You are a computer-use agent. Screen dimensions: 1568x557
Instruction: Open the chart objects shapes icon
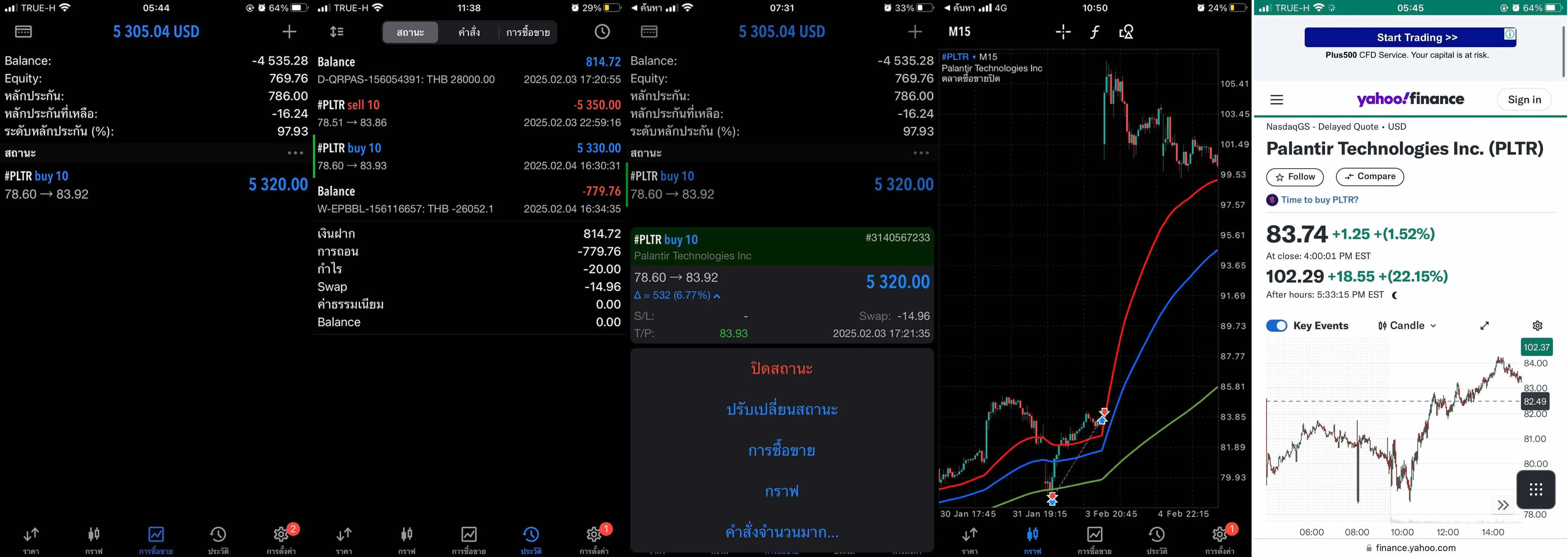tap(1126, 32)
